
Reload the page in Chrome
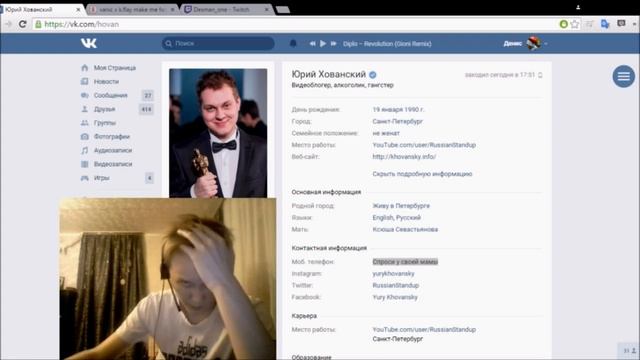(23, 24)
